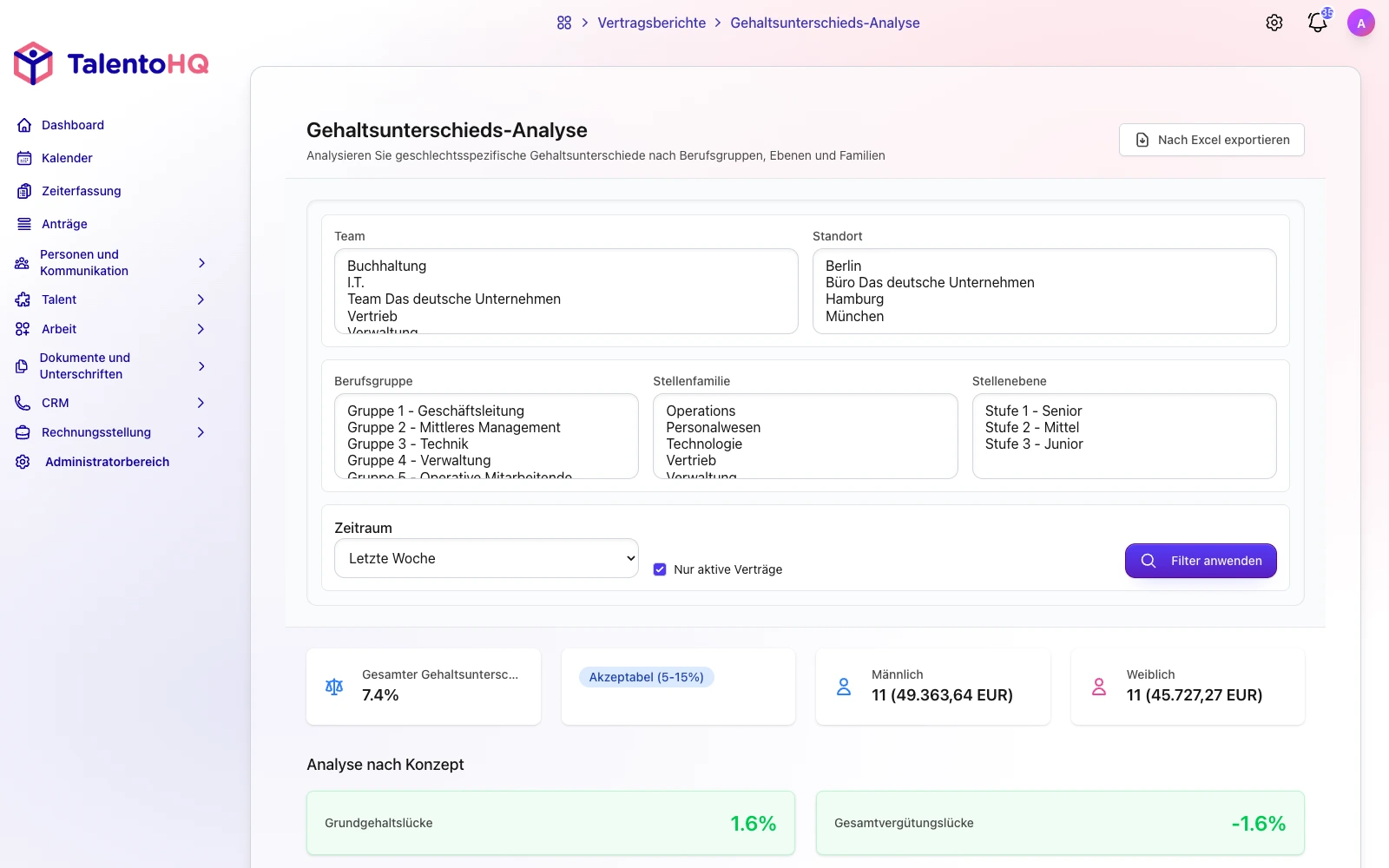Click the Männlich person icon
Screen dimensions: 1389x868
[844, 687]
